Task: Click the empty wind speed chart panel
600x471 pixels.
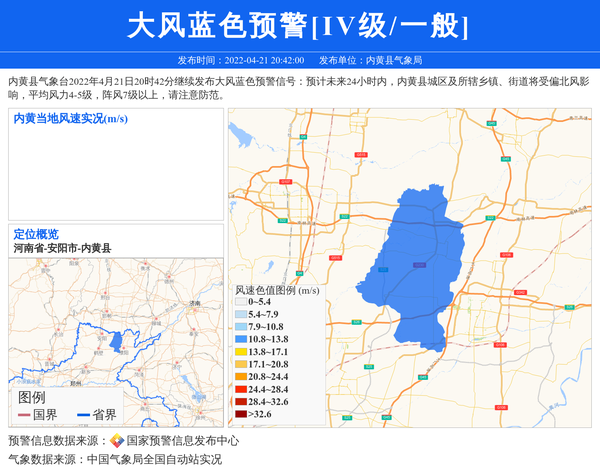Action: coord(116,164)
